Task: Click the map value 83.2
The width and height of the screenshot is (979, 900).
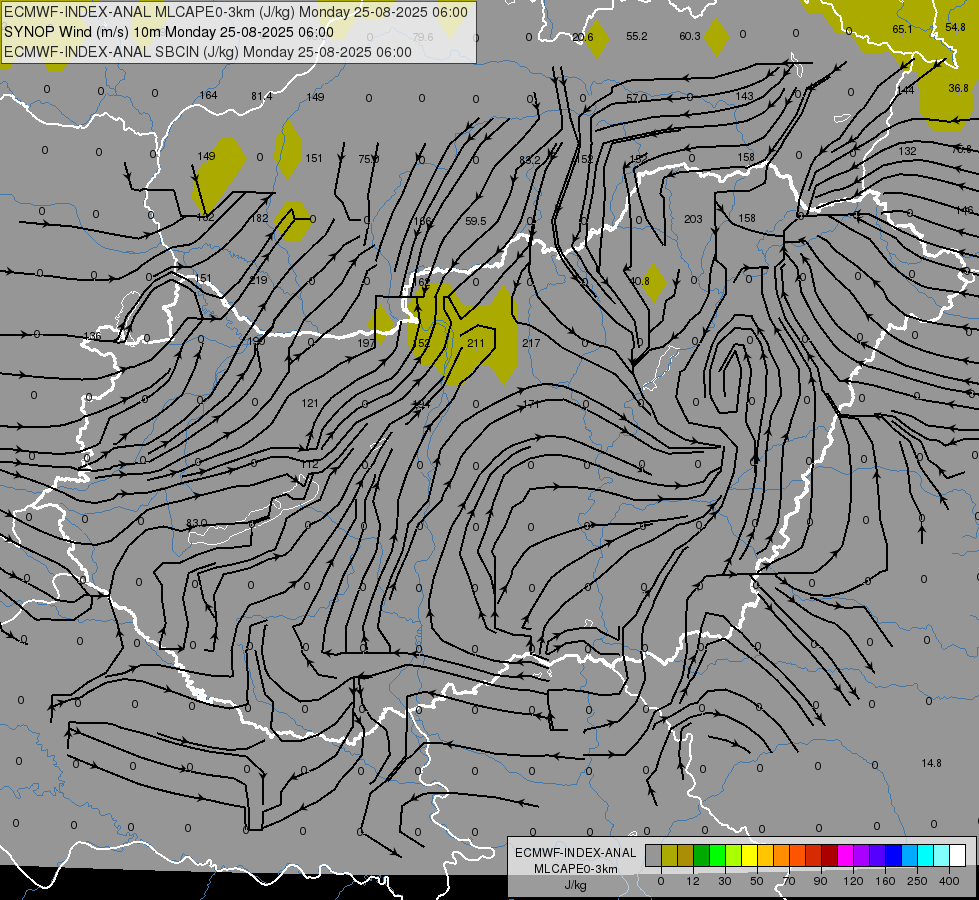Action: [x=529, y=161]
